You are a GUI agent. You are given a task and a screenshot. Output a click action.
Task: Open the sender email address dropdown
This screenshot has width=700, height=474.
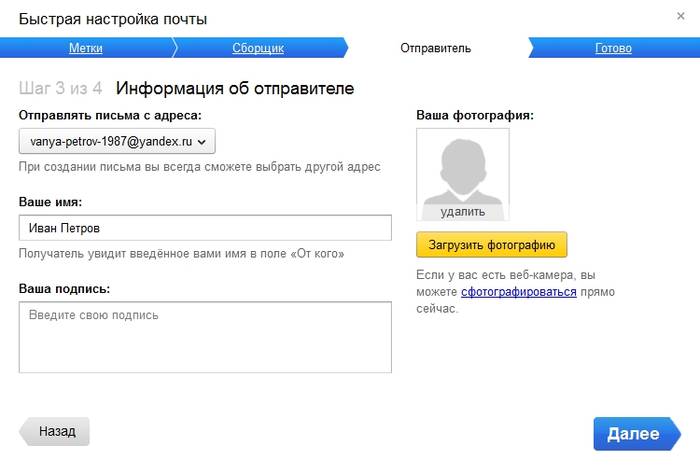coord(118,141)
